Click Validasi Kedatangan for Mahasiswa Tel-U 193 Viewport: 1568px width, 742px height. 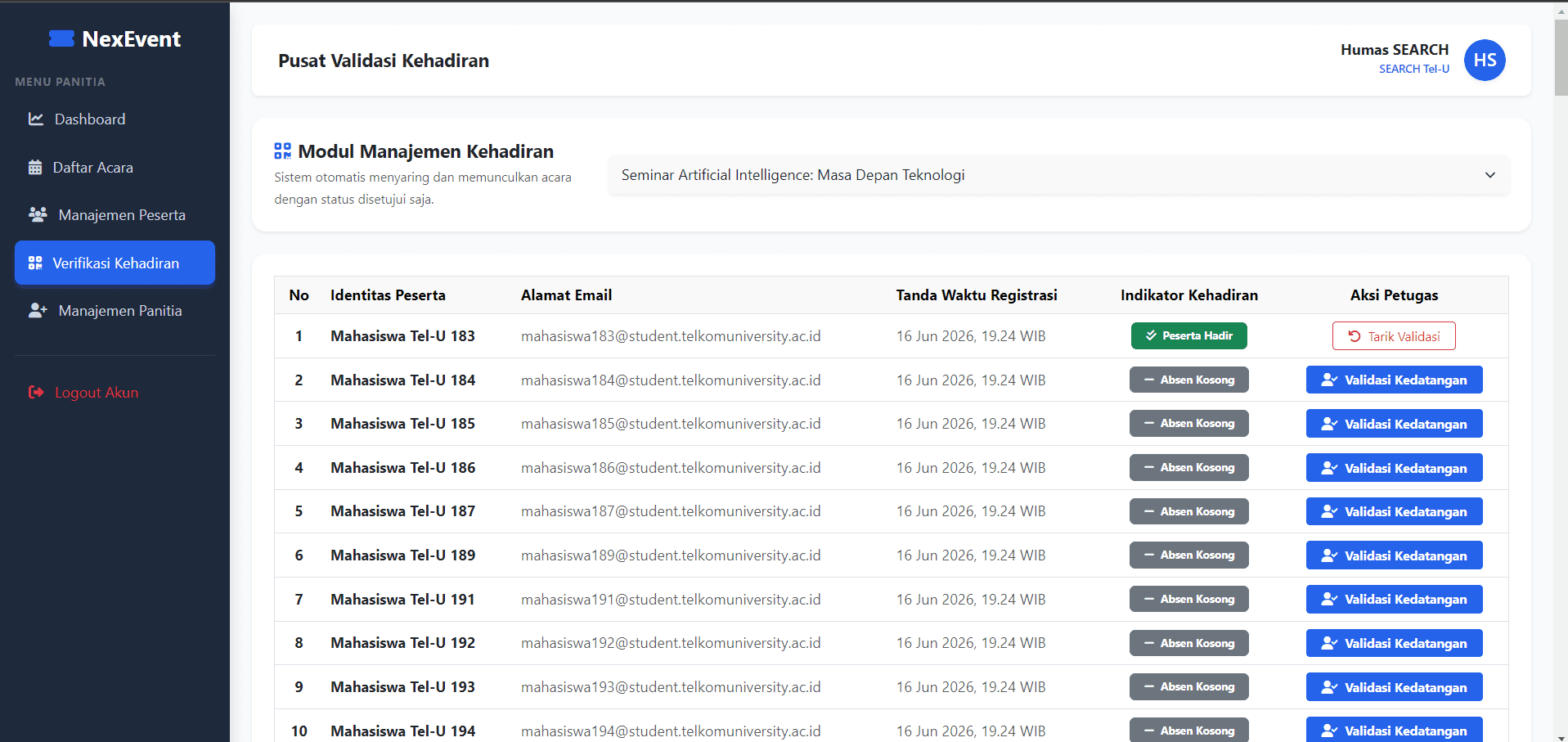click(x=1394, y=687)
